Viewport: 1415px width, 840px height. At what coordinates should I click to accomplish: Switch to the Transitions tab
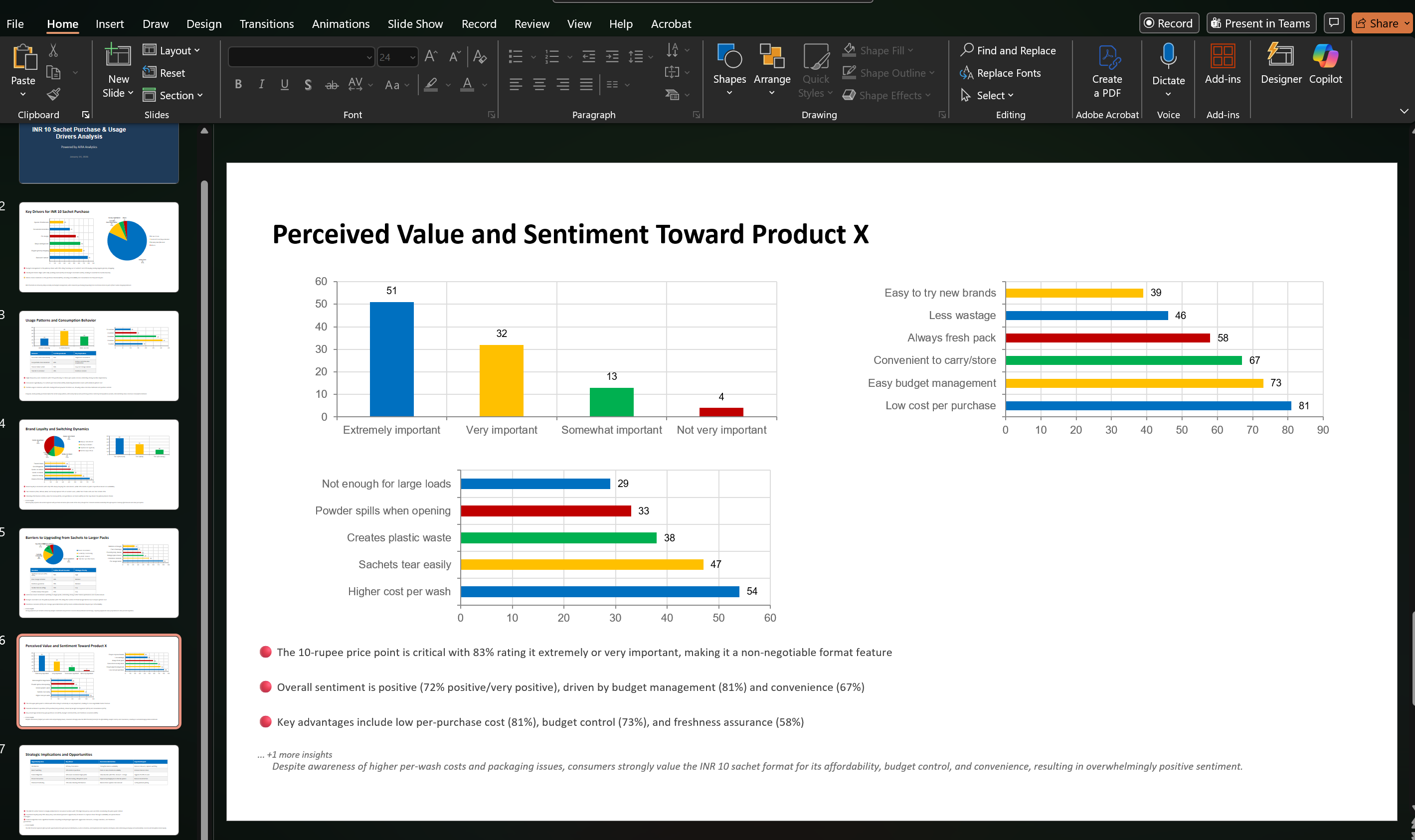pos(266,24)
